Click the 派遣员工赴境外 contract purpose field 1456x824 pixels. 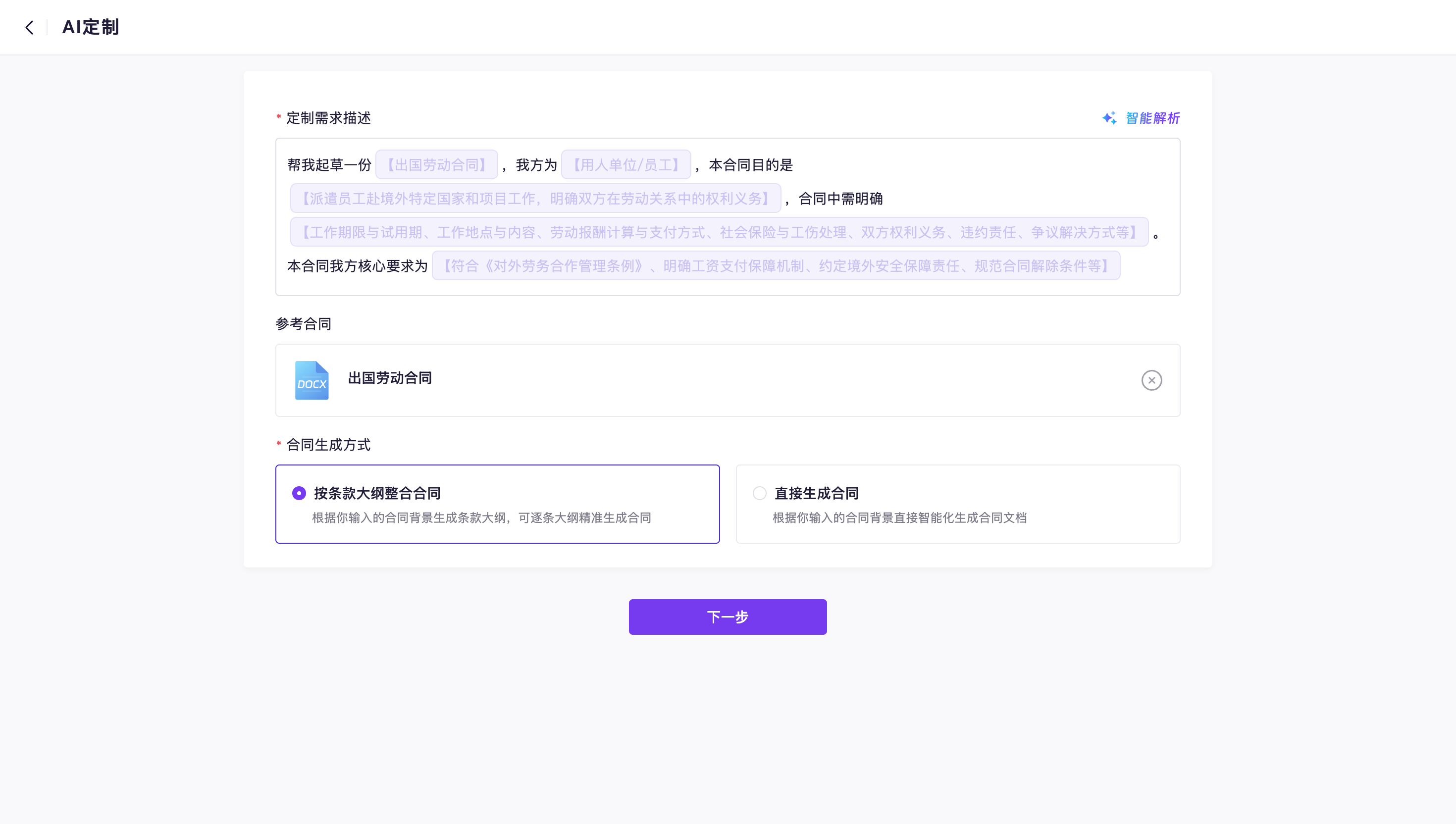(535, 198)
